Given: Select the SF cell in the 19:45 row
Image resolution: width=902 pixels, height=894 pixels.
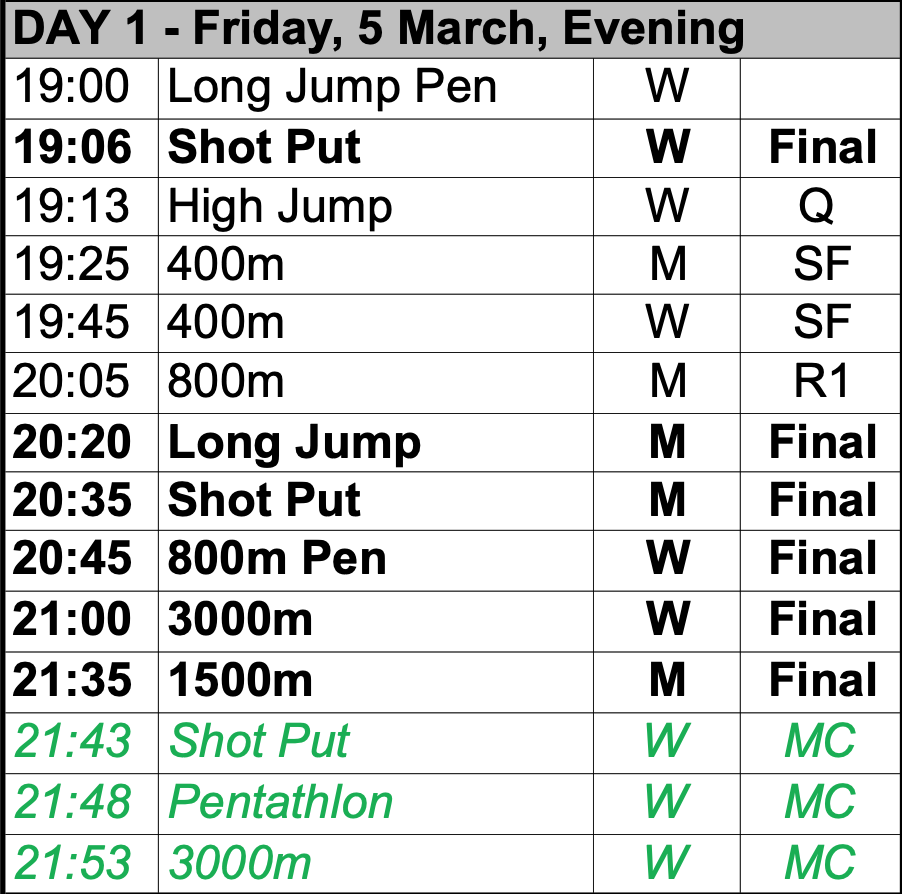Looking at the screenshot, I should [820, 323].
